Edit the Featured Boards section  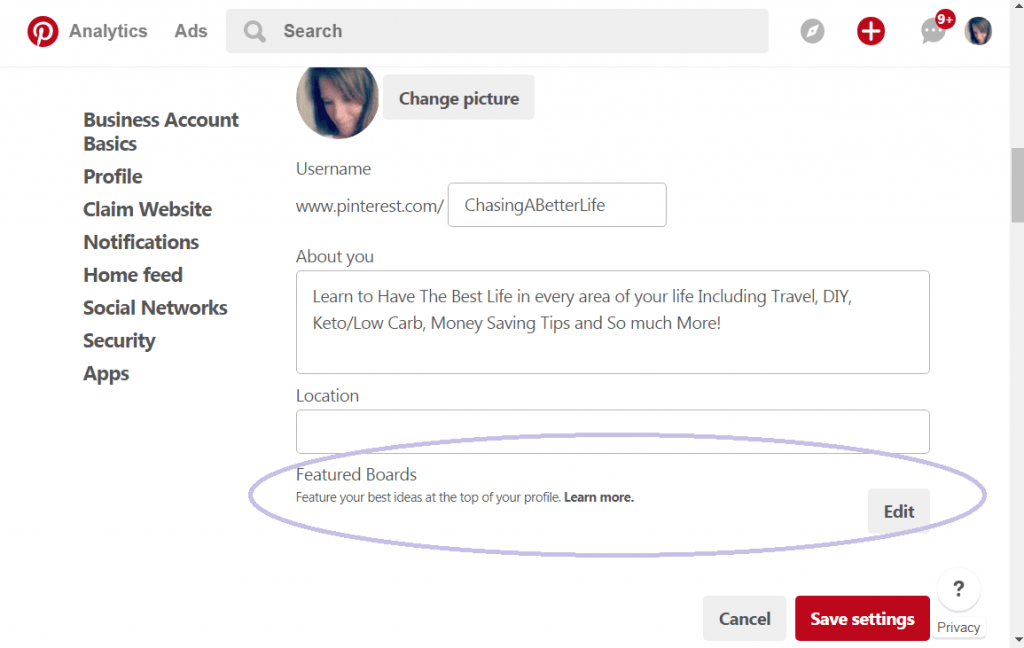[898, 511]
